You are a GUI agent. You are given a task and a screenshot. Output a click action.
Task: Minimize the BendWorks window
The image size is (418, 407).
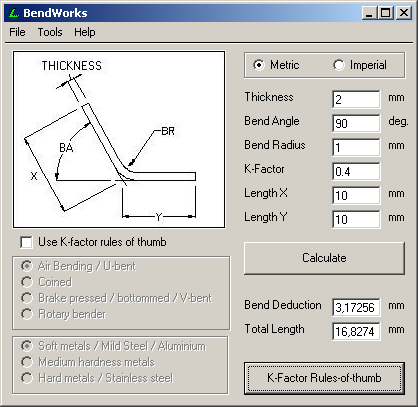369,13
